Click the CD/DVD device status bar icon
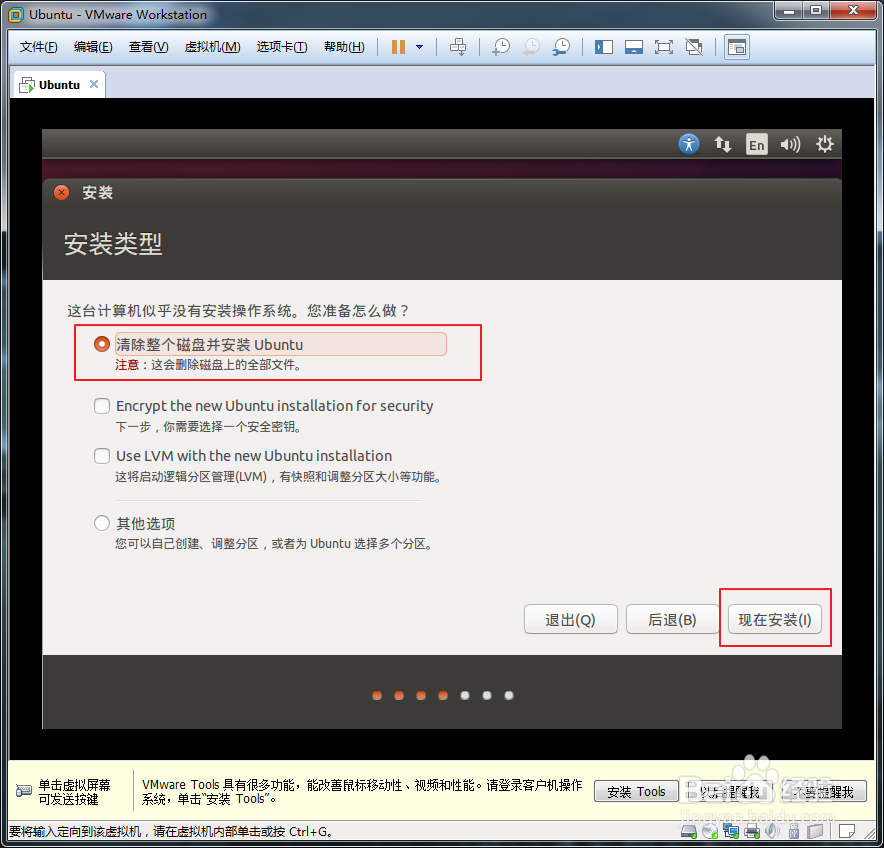This screenshot has height=848, width=884. pyautogui.click(x=709, y=831)
